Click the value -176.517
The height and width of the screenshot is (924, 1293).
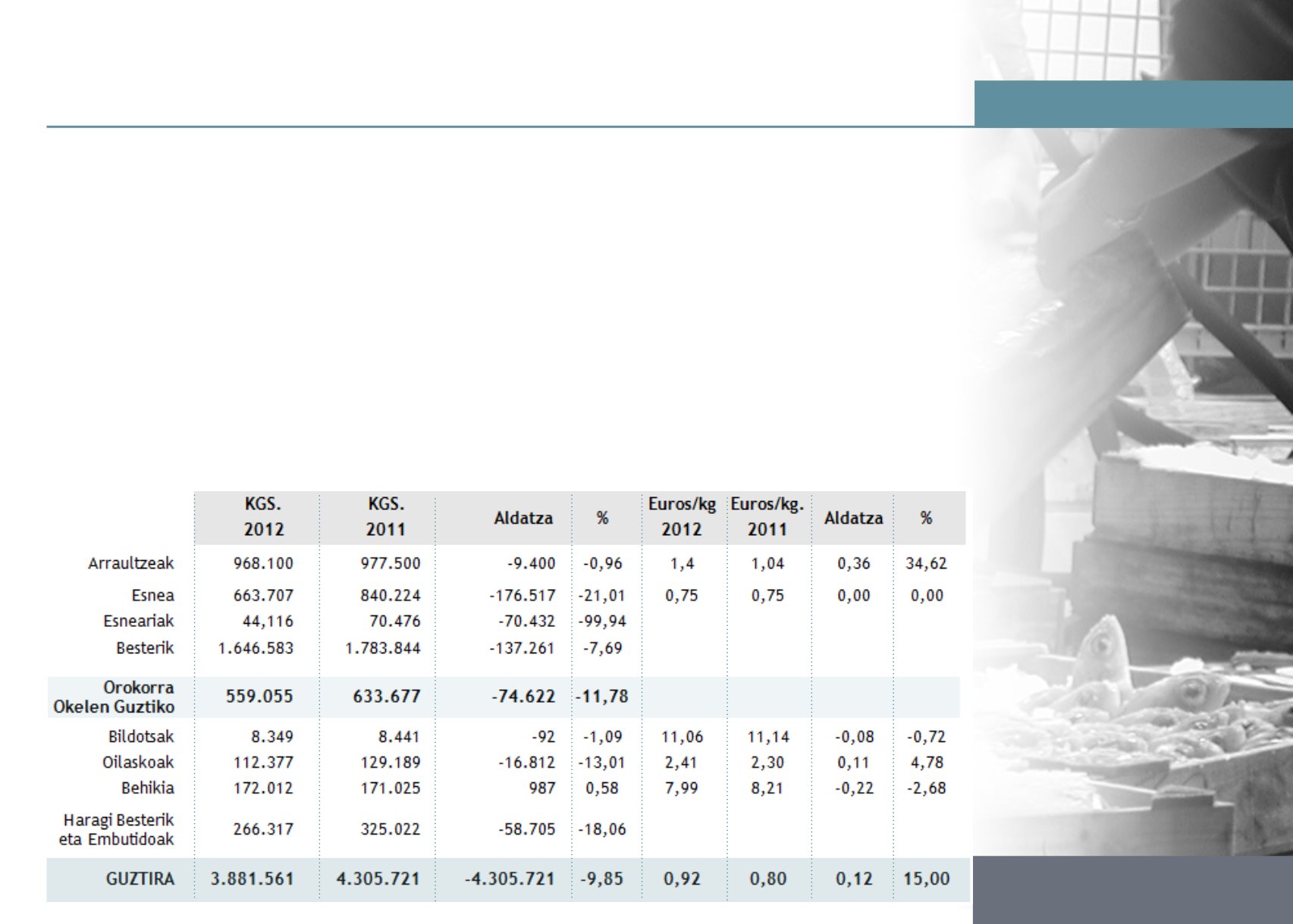click(523, 595)
